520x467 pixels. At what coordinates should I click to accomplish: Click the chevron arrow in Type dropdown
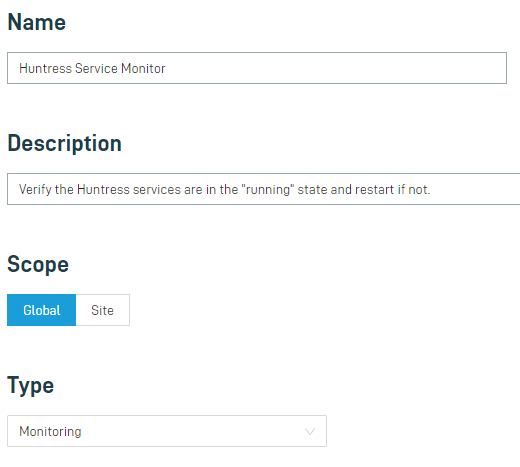pos(310,432)
